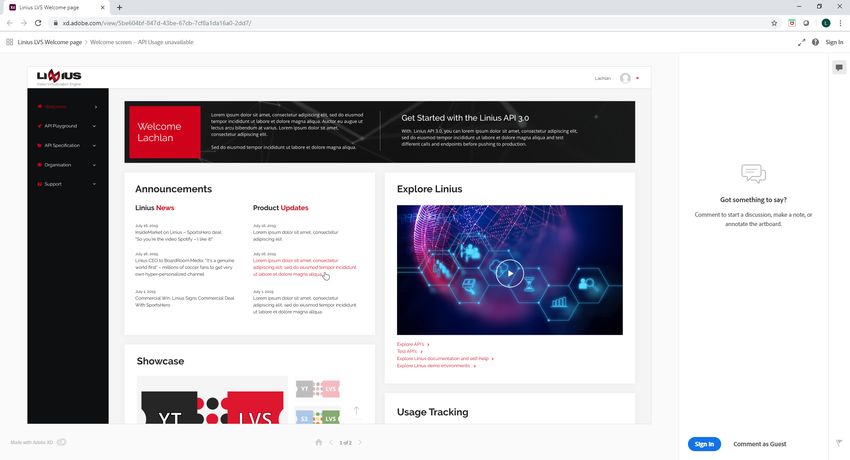Go to the prototype home screen icon

[319, 442]
